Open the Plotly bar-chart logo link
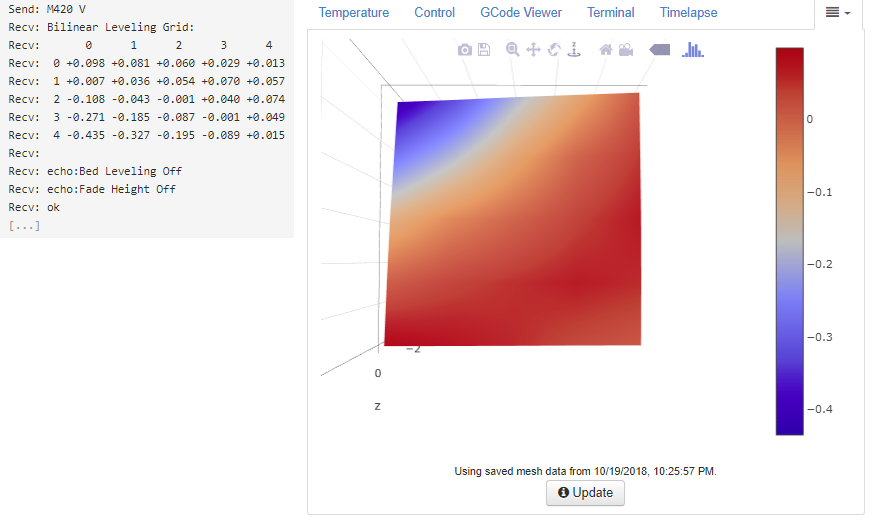Image resolution: width=877 pixels, height=523 pixels. click(x=692, y=50)
